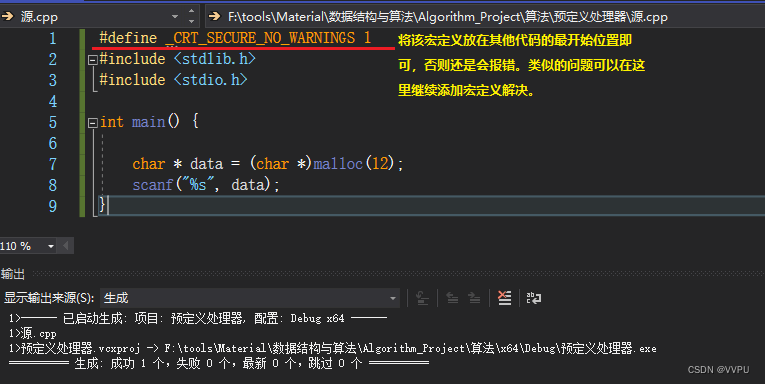
Task: Click the 显示输出来源(S): label
Action: 49,298
